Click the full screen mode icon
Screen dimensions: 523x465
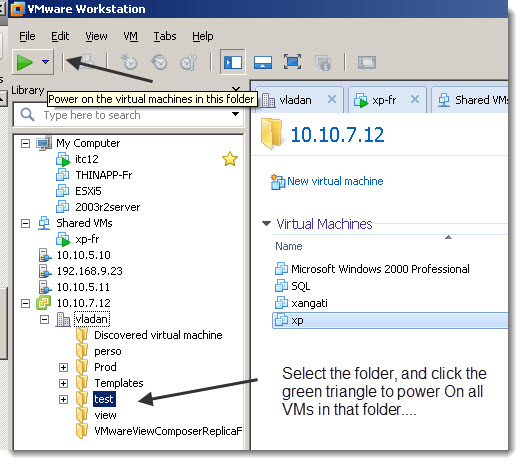point(293,62)
